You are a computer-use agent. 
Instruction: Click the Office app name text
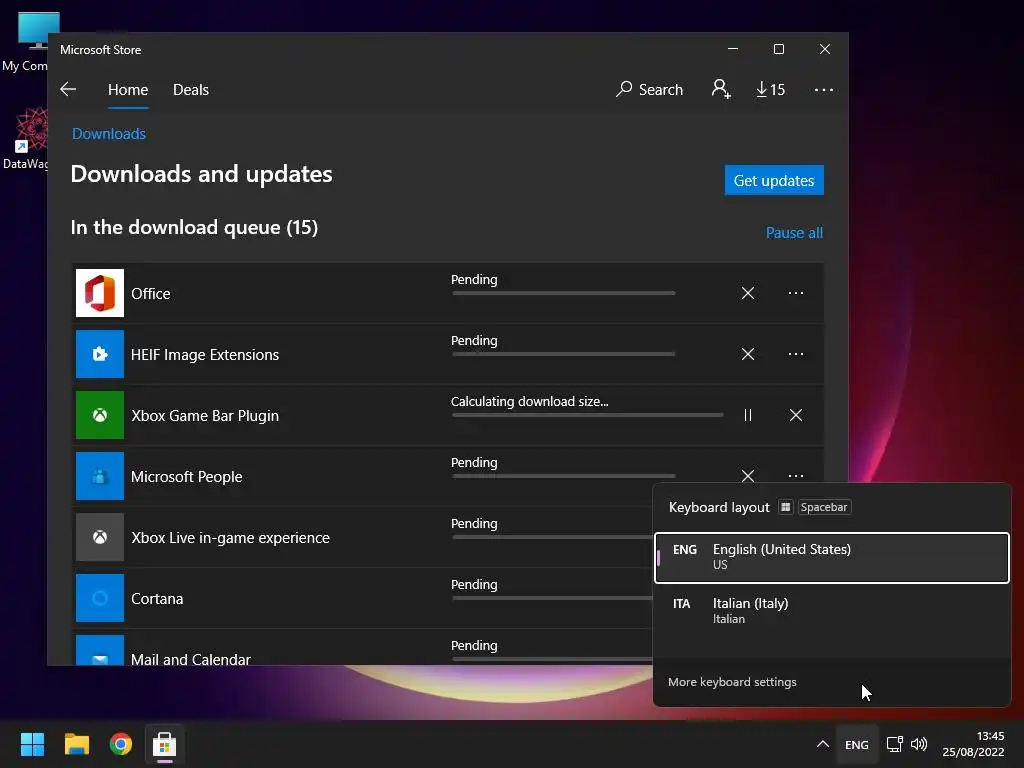(151, 294)
